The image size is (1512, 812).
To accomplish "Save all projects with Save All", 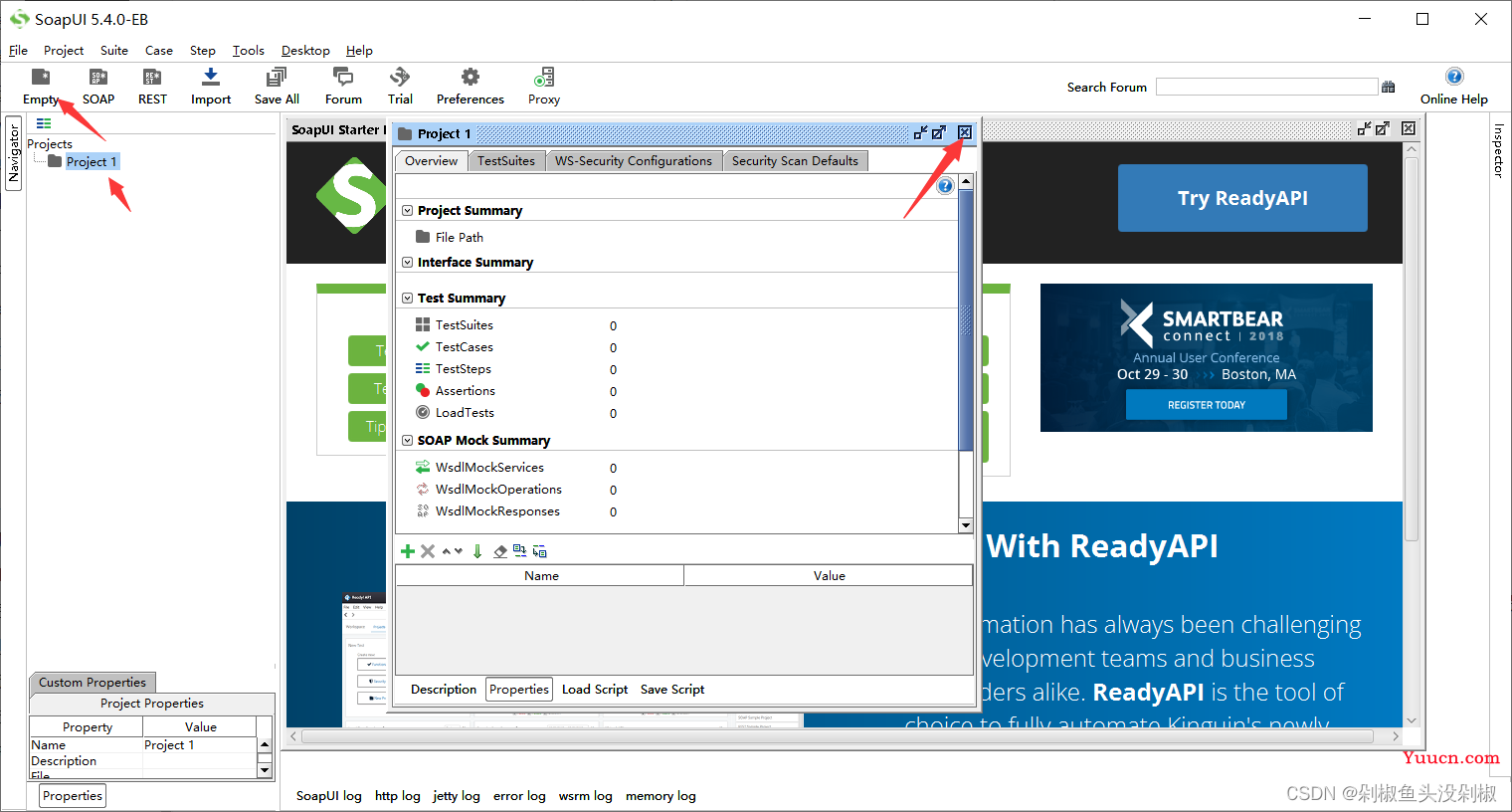I will [x=277, y=87].
